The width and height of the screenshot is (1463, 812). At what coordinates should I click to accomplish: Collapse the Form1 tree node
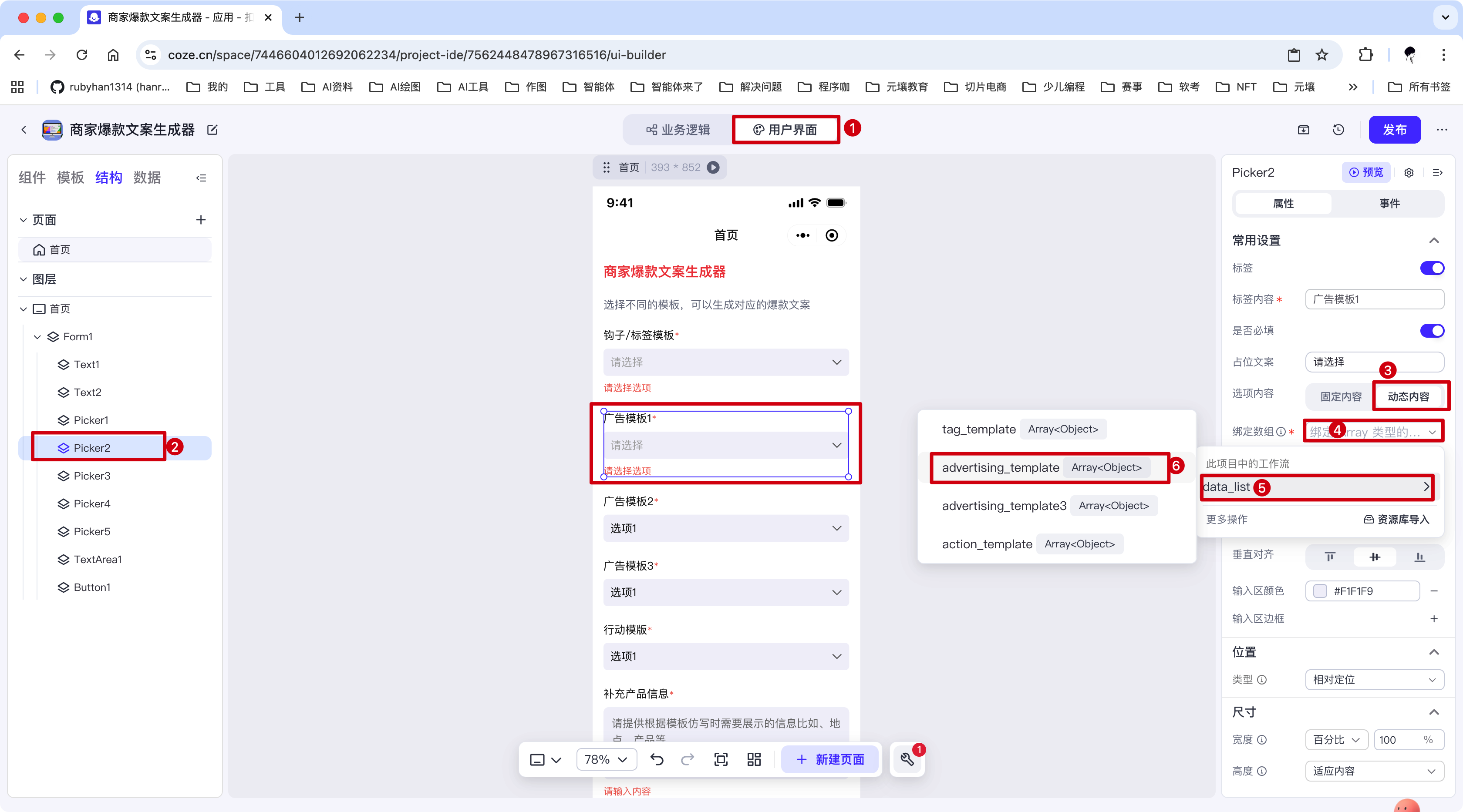(37, 336)
